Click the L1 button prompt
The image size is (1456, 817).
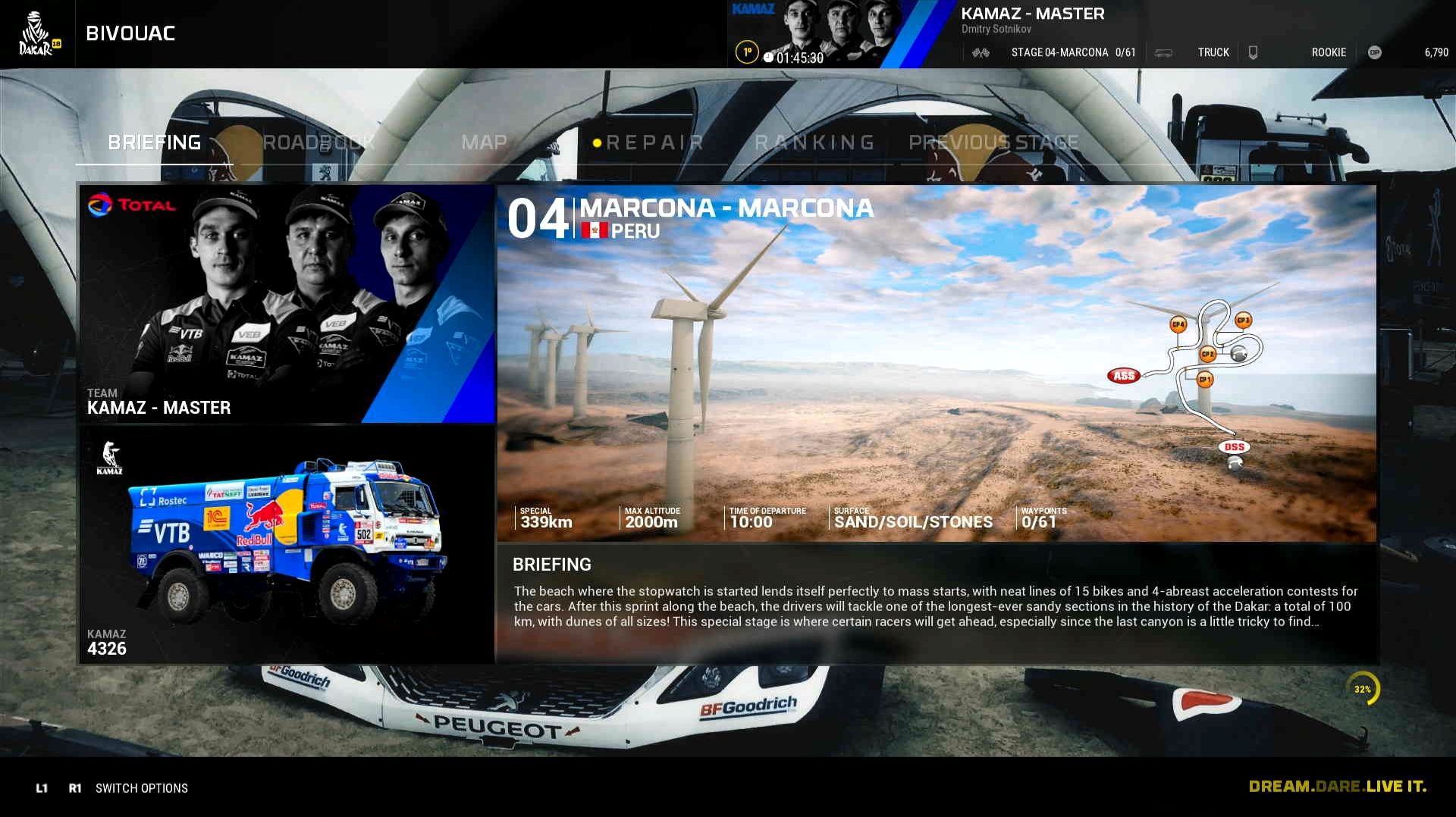pyautogui.click(x=42, y=788)
